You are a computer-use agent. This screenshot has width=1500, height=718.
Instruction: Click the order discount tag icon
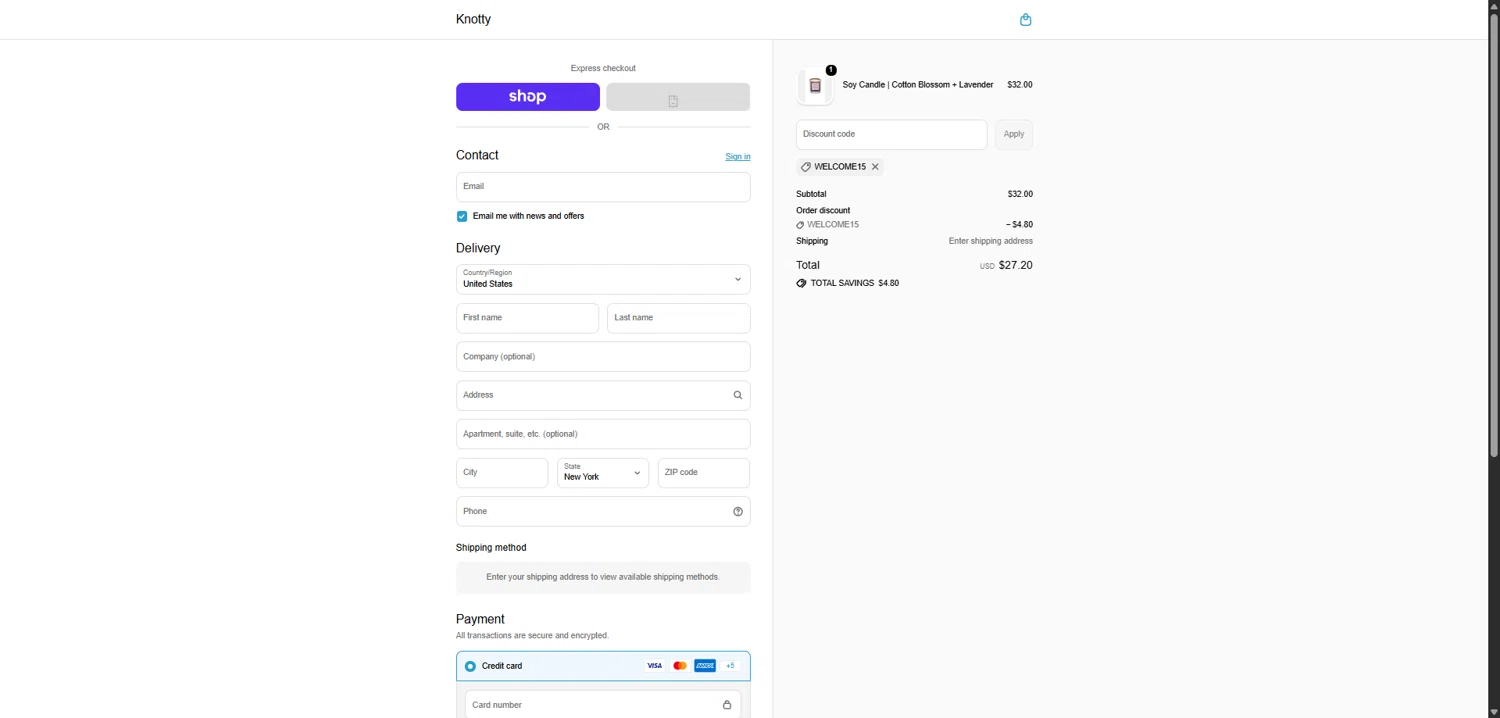tap(800, 225)
